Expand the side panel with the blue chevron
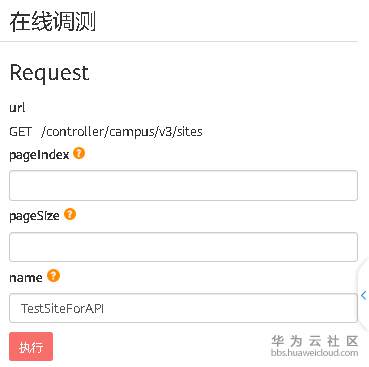 pyautogui.click(x=364, y=295)
